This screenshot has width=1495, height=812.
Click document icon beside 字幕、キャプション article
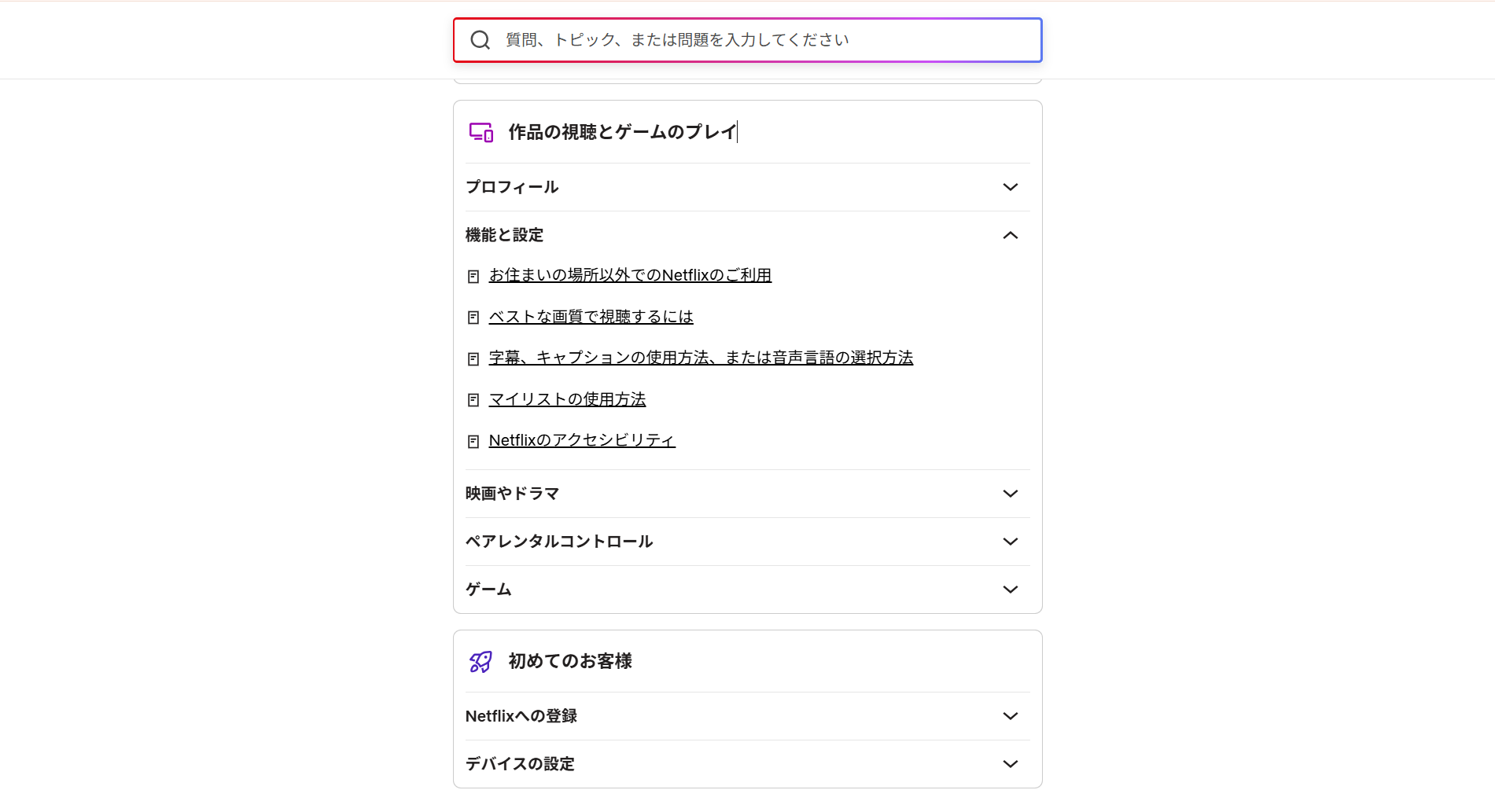point(473,359)
